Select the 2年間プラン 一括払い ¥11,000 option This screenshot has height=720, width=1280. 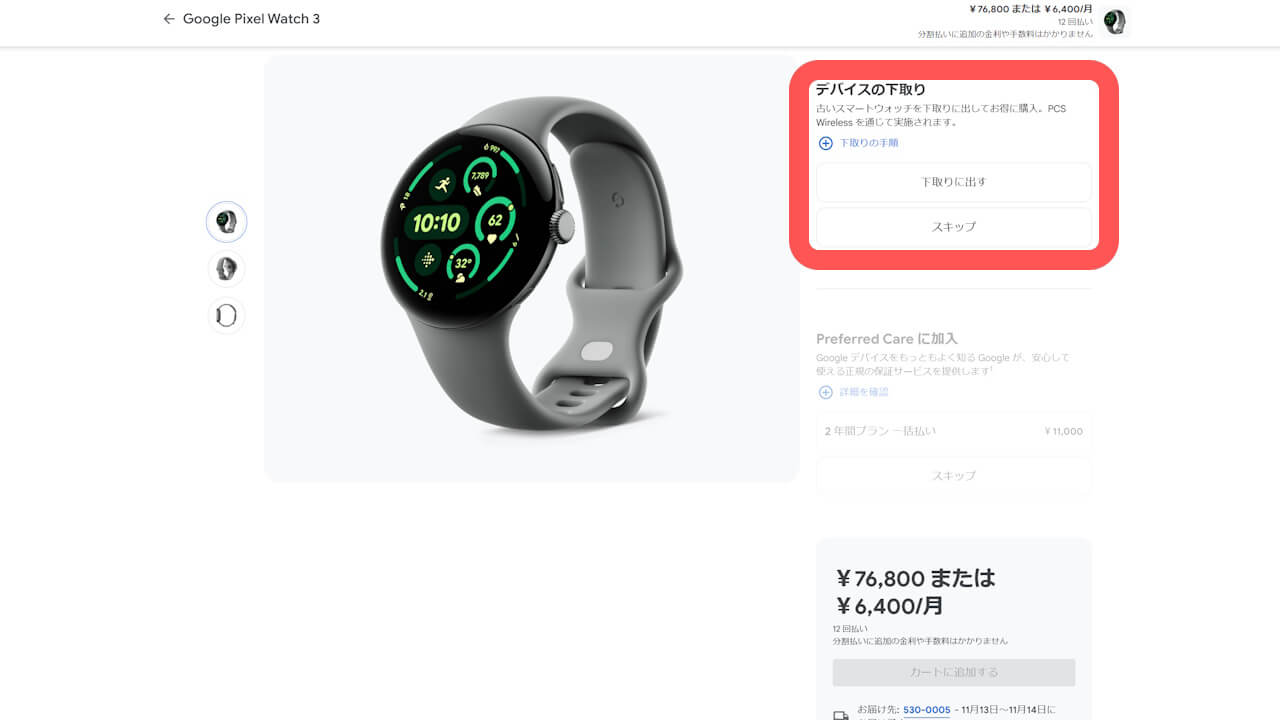(x=954, y=431)
